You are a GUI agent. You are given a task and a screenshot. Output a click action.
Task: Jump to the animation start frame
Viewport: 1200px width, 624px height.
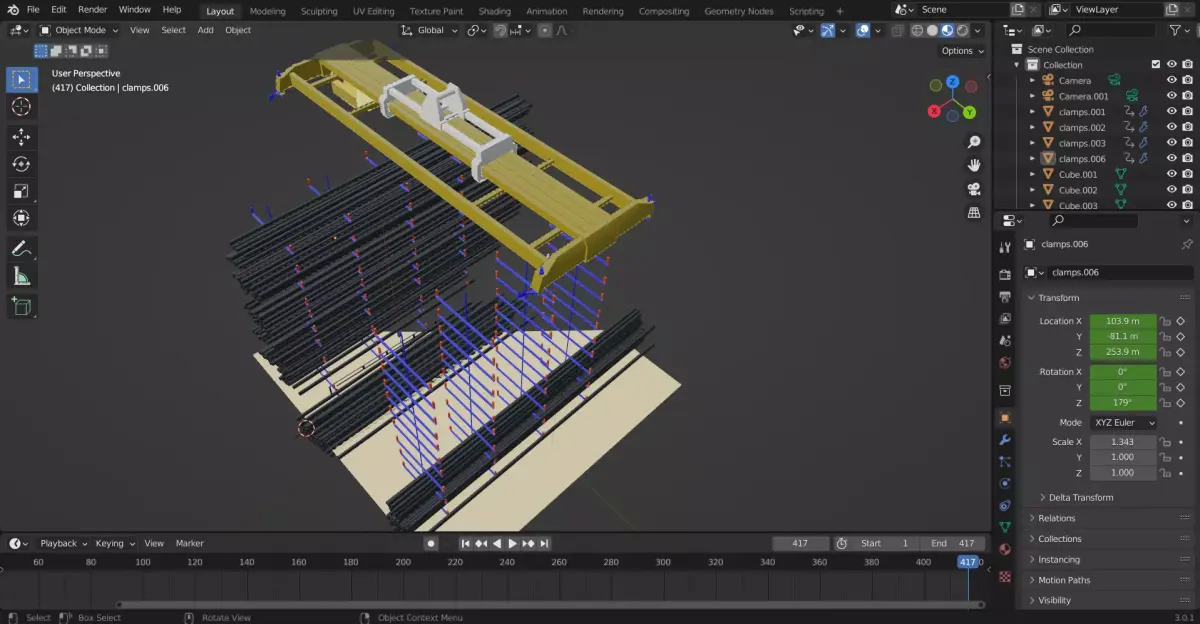tap(465, 543)
